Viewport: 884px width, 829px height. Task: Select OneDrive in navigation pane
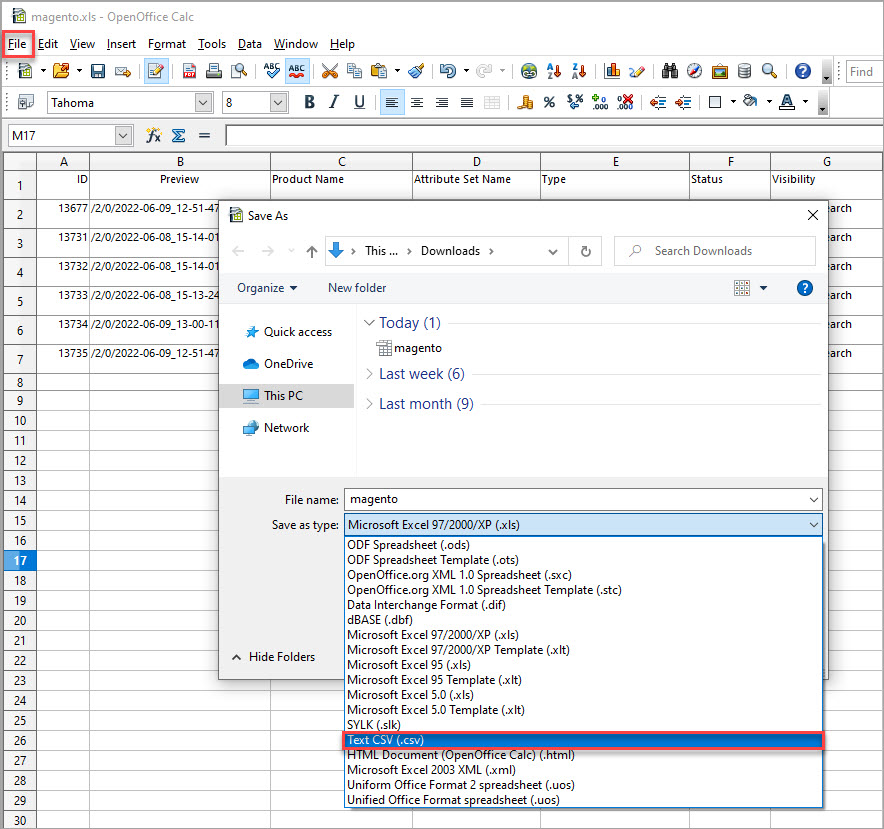point(279,364)
